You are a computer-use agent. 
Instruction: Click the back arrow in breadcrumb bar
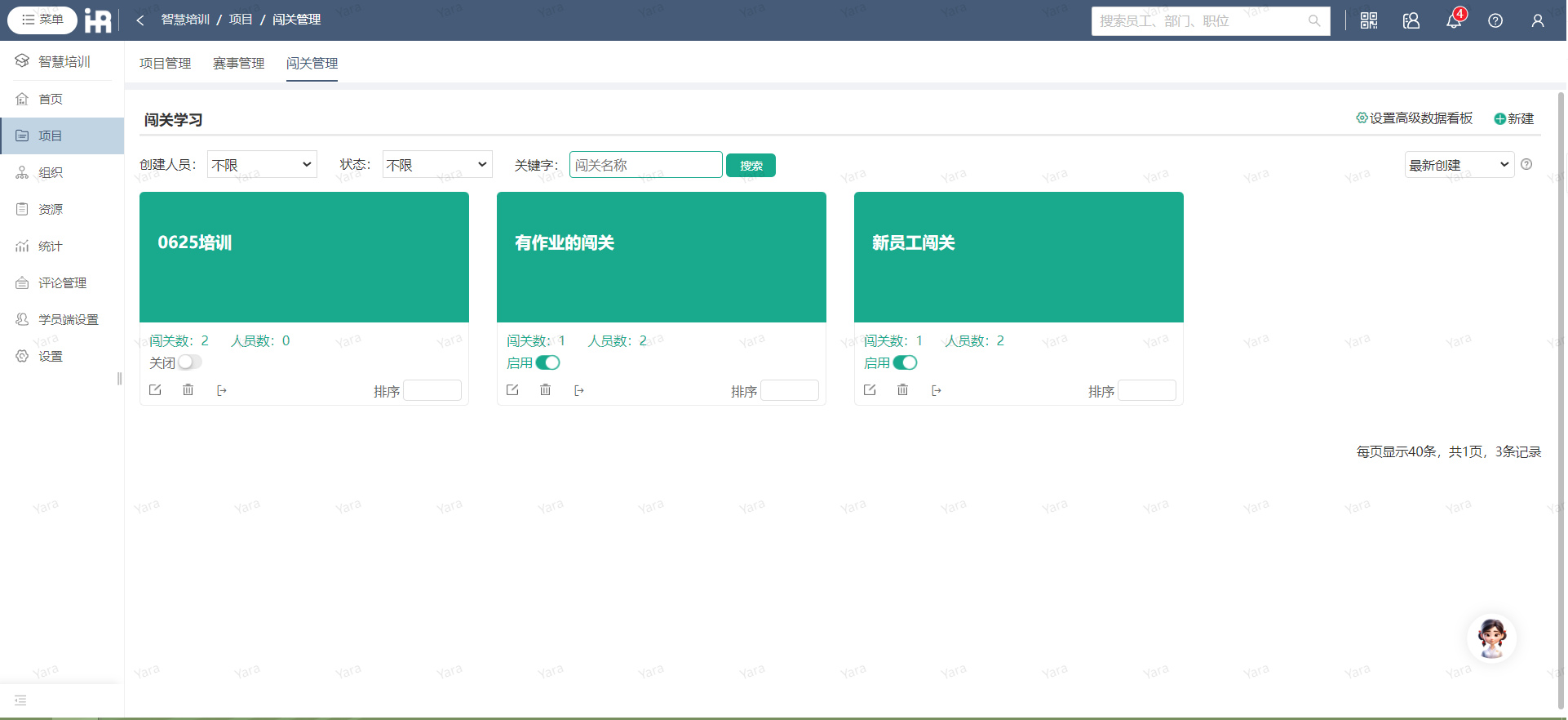pos(140,20)
